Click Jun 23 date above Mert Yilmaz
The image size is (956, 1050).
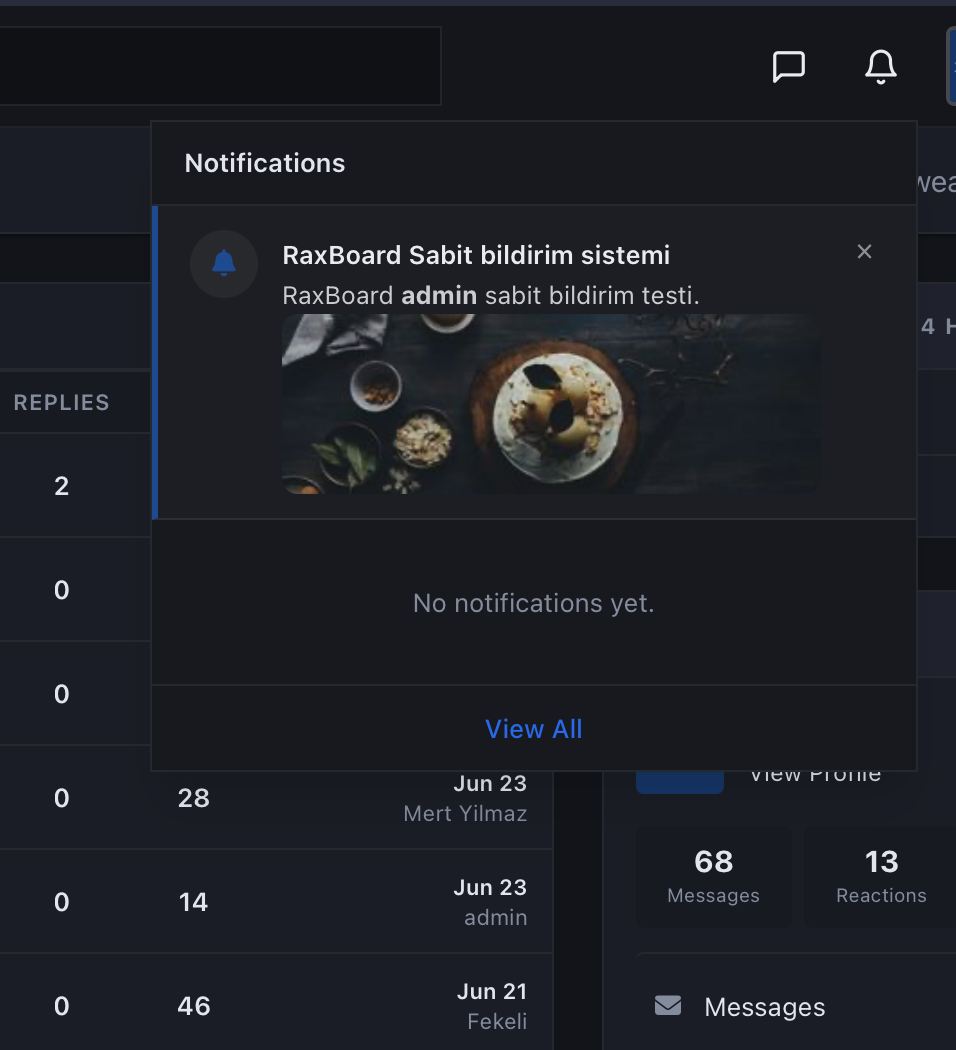(x=490, y=783)
